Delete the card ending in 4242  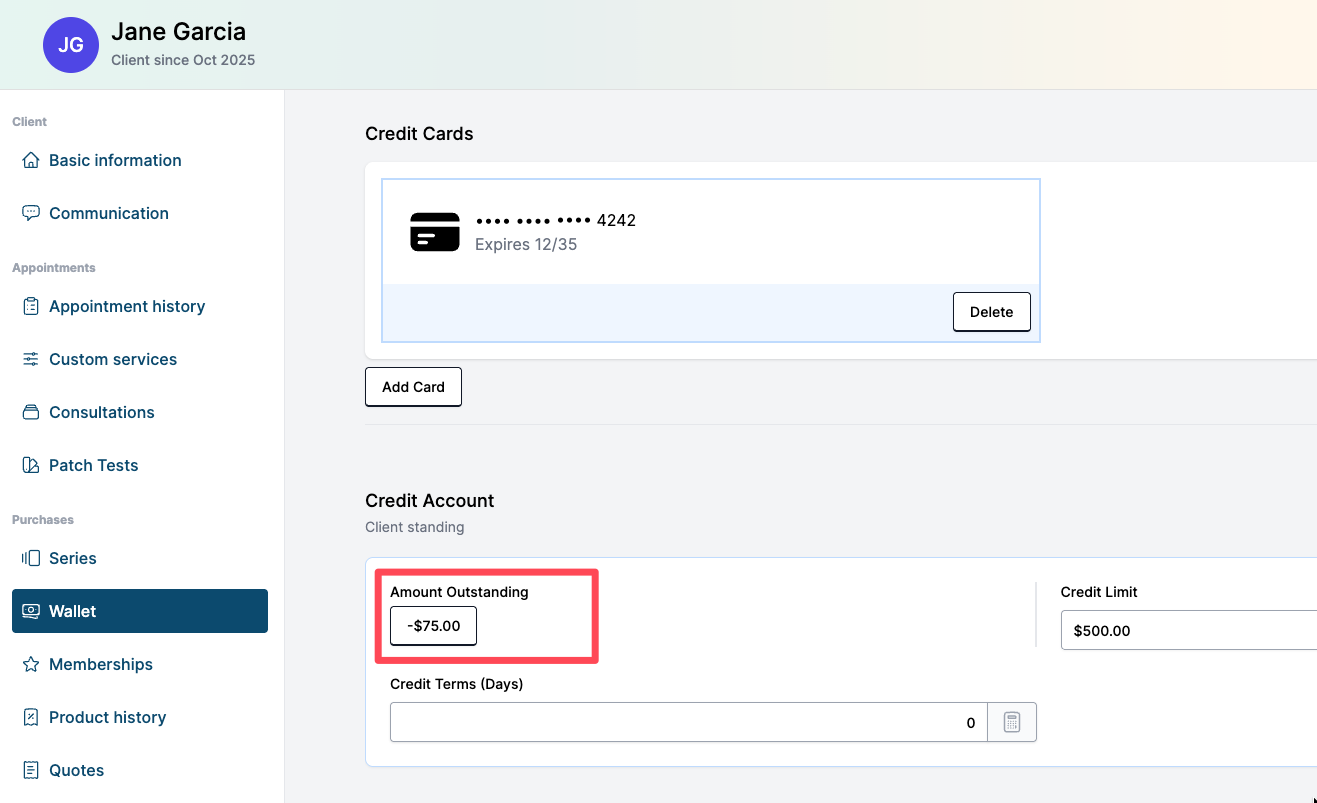(991, 312)
